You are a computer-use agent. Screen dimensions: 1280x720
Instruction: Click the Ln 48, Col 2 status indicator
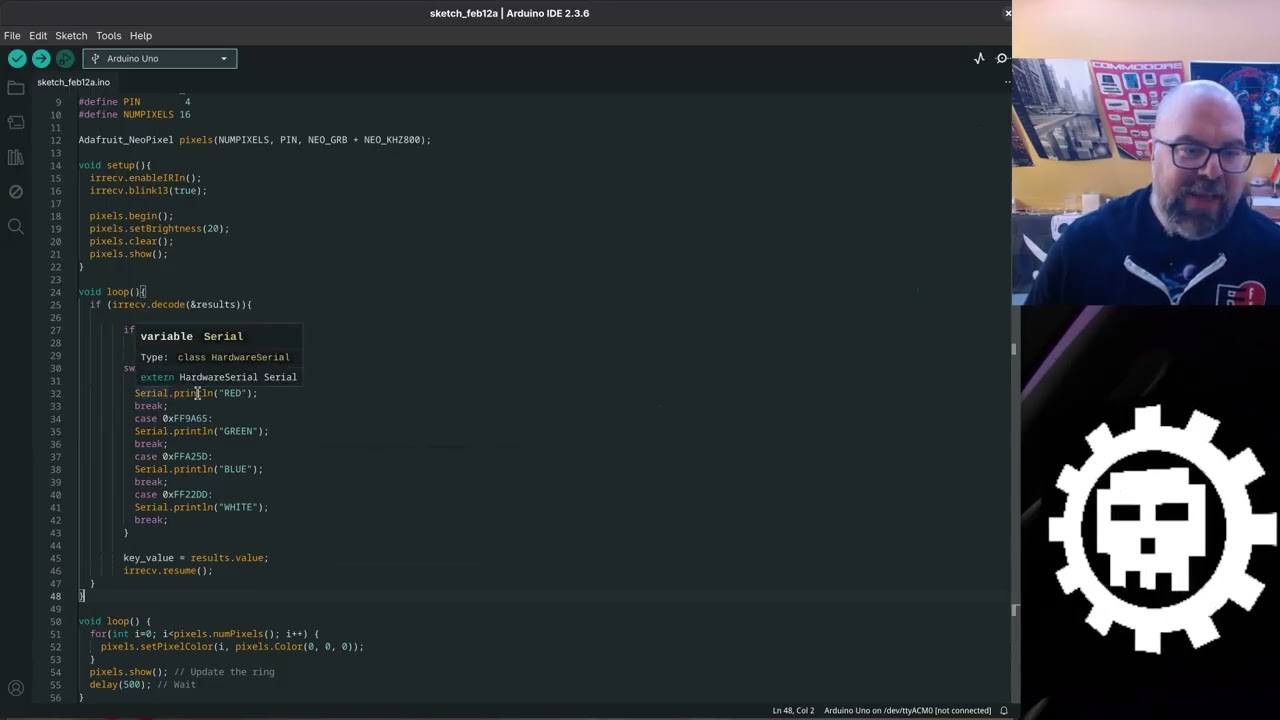point(795,711)
